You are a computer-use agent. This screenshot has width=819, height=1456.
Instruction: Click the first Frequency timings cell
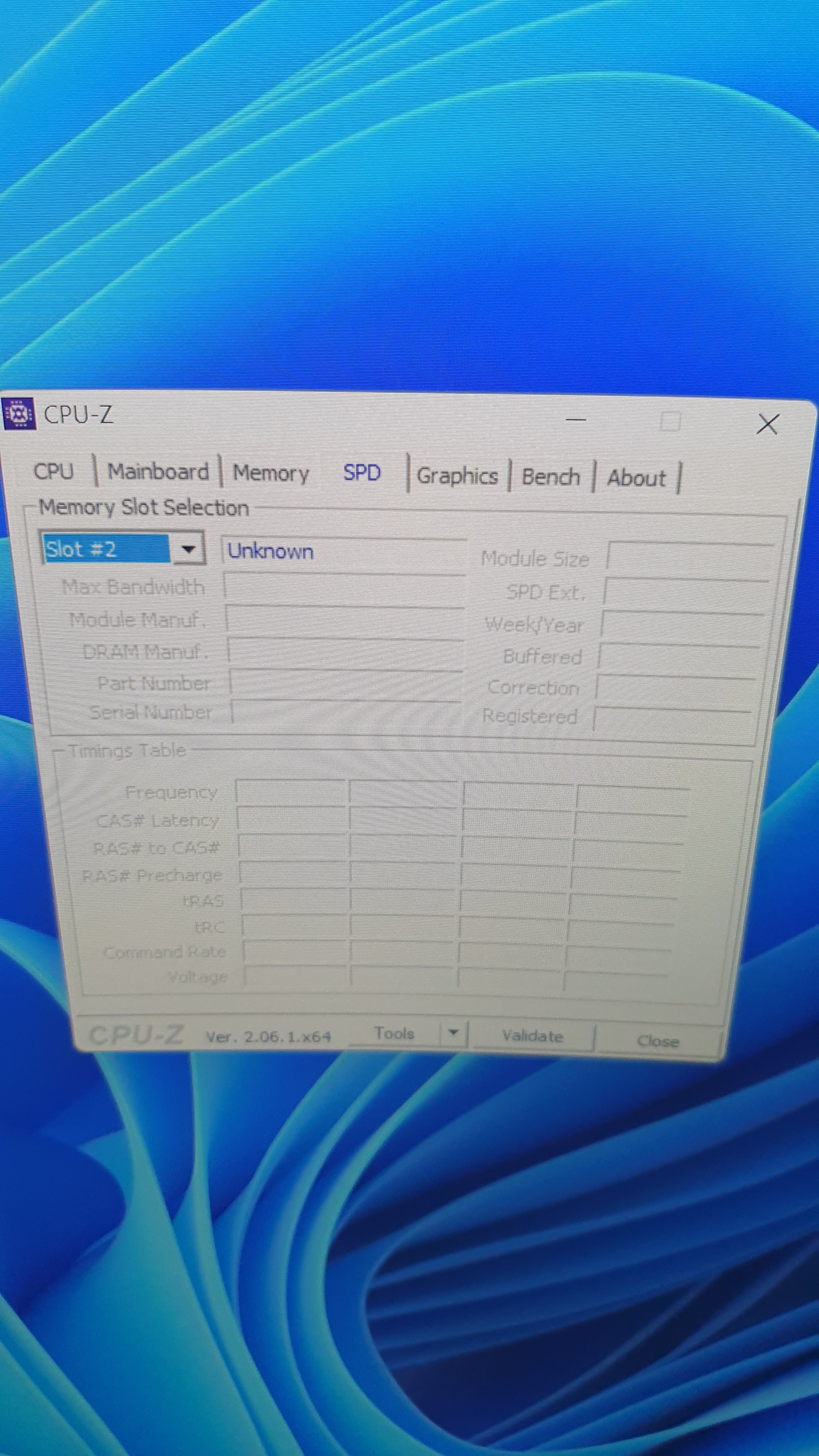pyautogui.click(x=291, y=791)
